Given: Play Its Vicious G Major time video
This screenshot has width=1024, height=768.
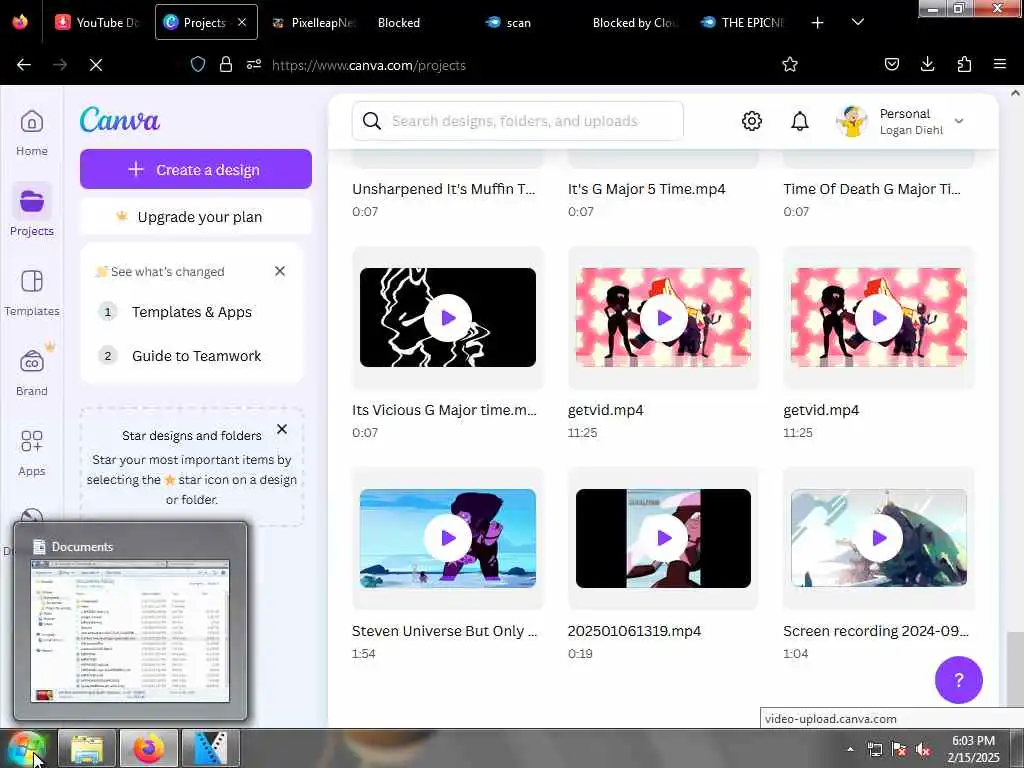Looking at the screenshot, I should pyautogui.click(x=448, y=318).
